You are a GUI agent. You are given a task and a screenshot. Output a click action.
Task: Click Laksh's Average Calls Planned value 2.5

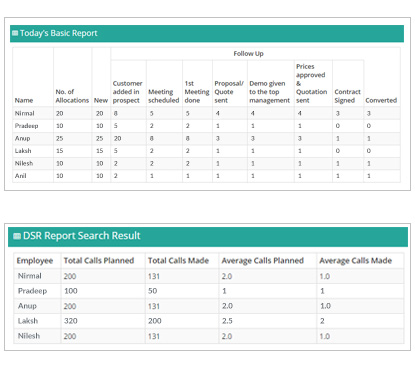(227, 321)
